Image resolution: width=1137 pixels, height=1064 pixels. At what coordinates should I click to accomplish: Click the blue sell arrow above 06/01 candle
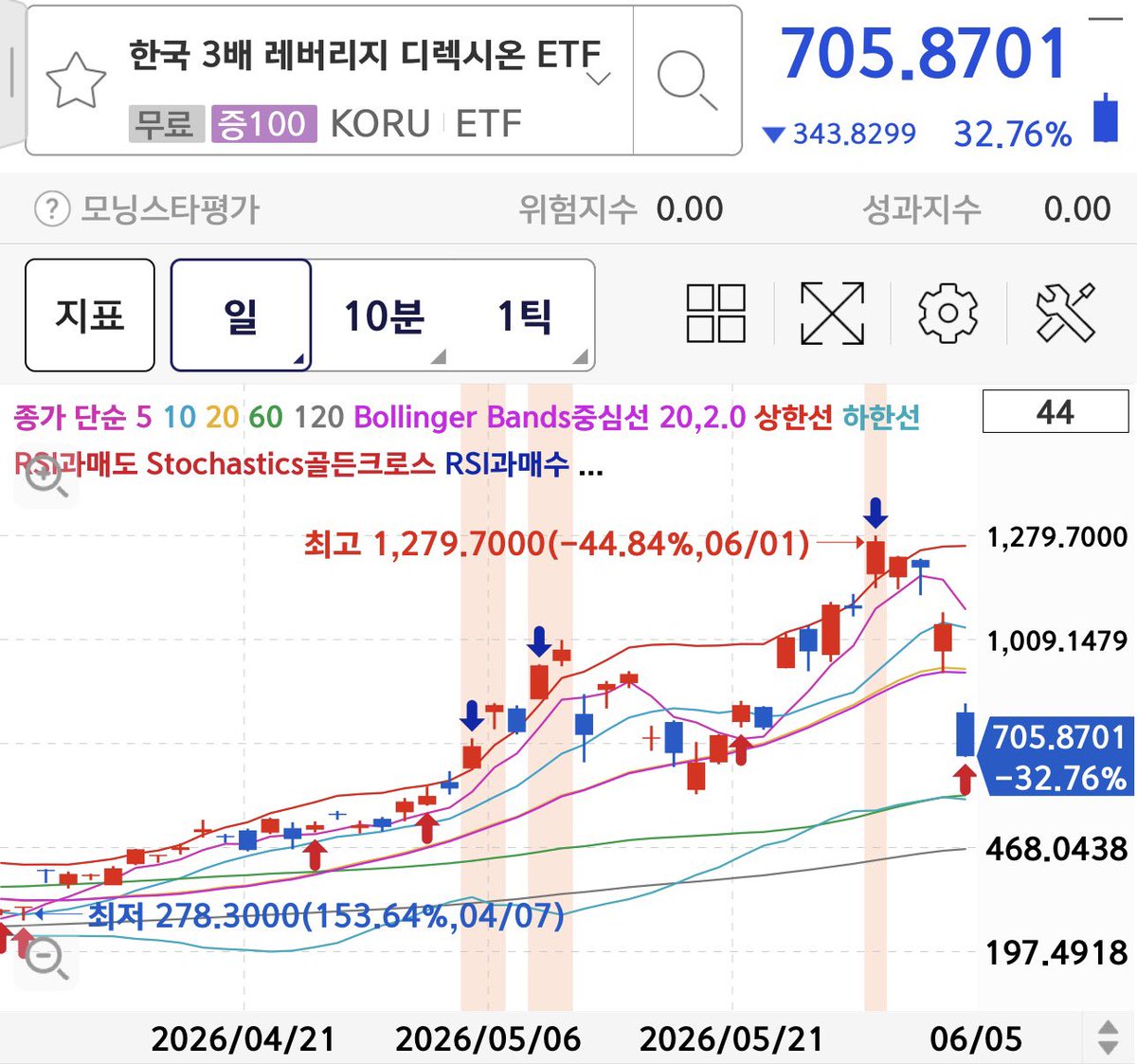click(x=875, y=512)
